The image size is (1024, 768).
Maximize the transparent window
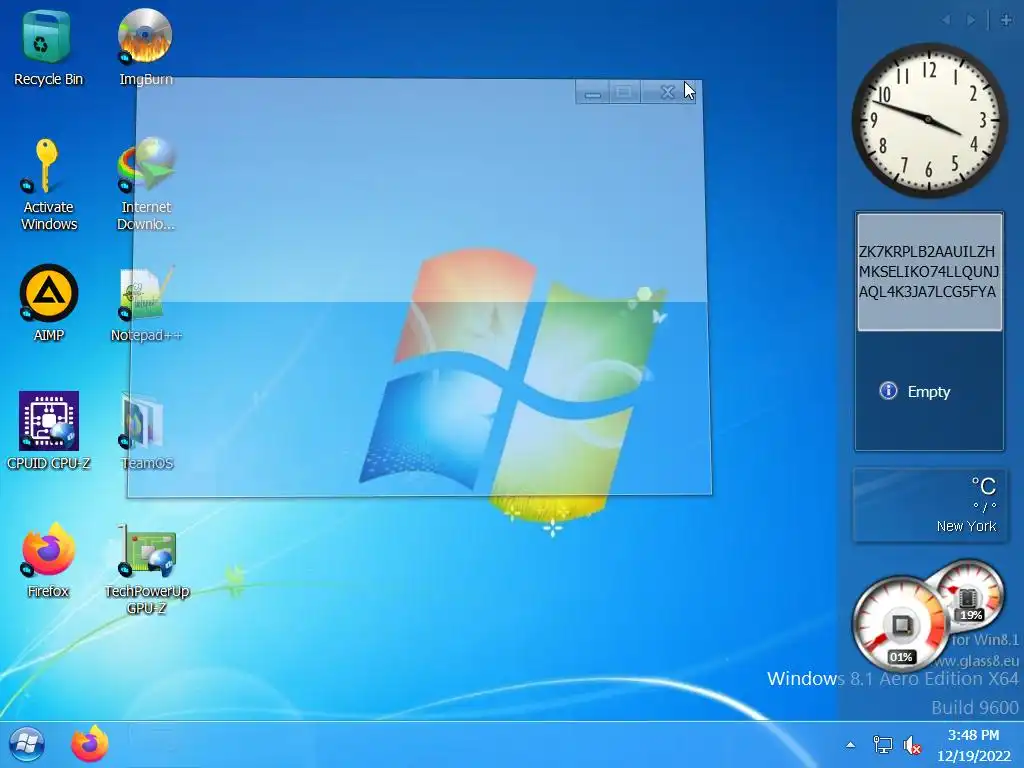[624, 93]
